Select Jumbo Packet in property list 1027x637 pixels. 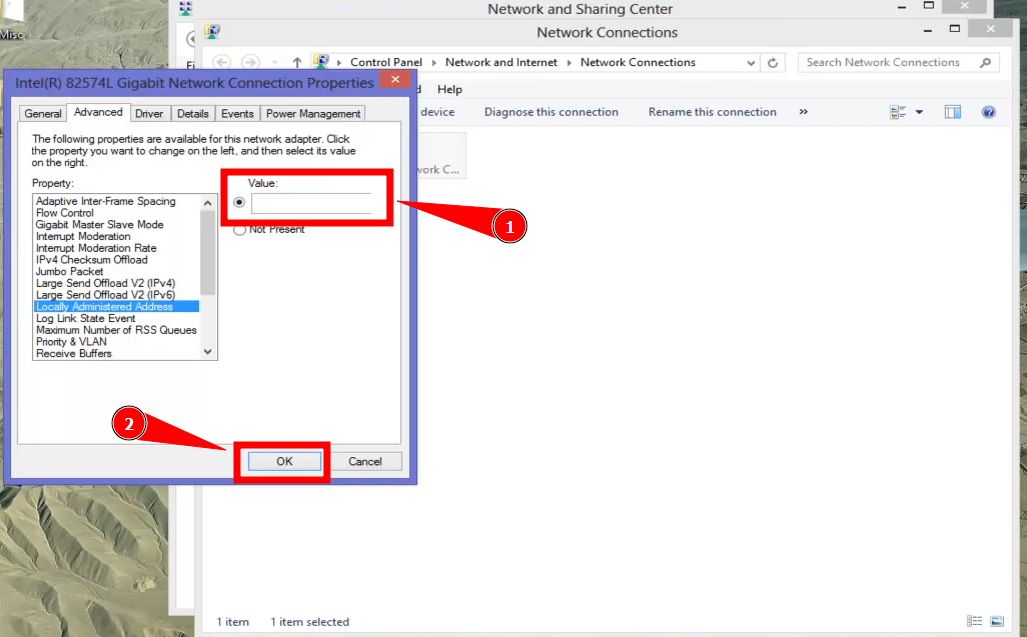click(x=69, y=271)
